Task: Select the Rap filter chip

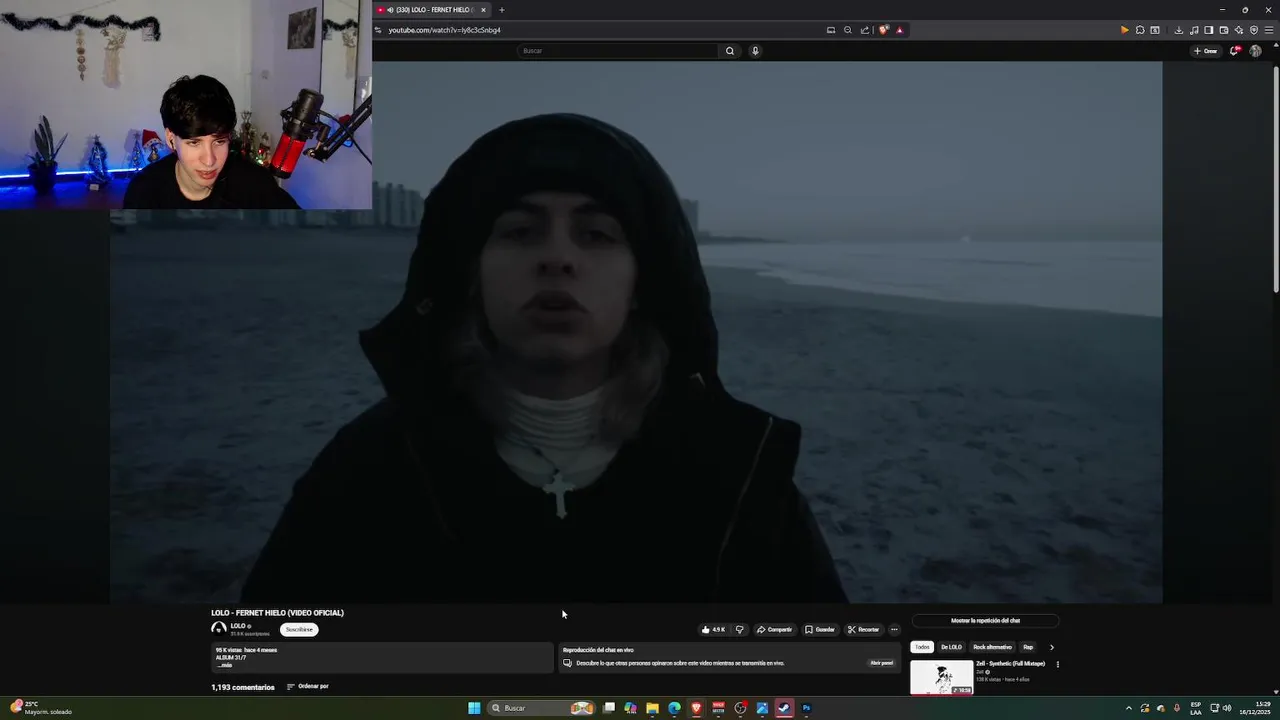Action: (x=1028, y=647)
